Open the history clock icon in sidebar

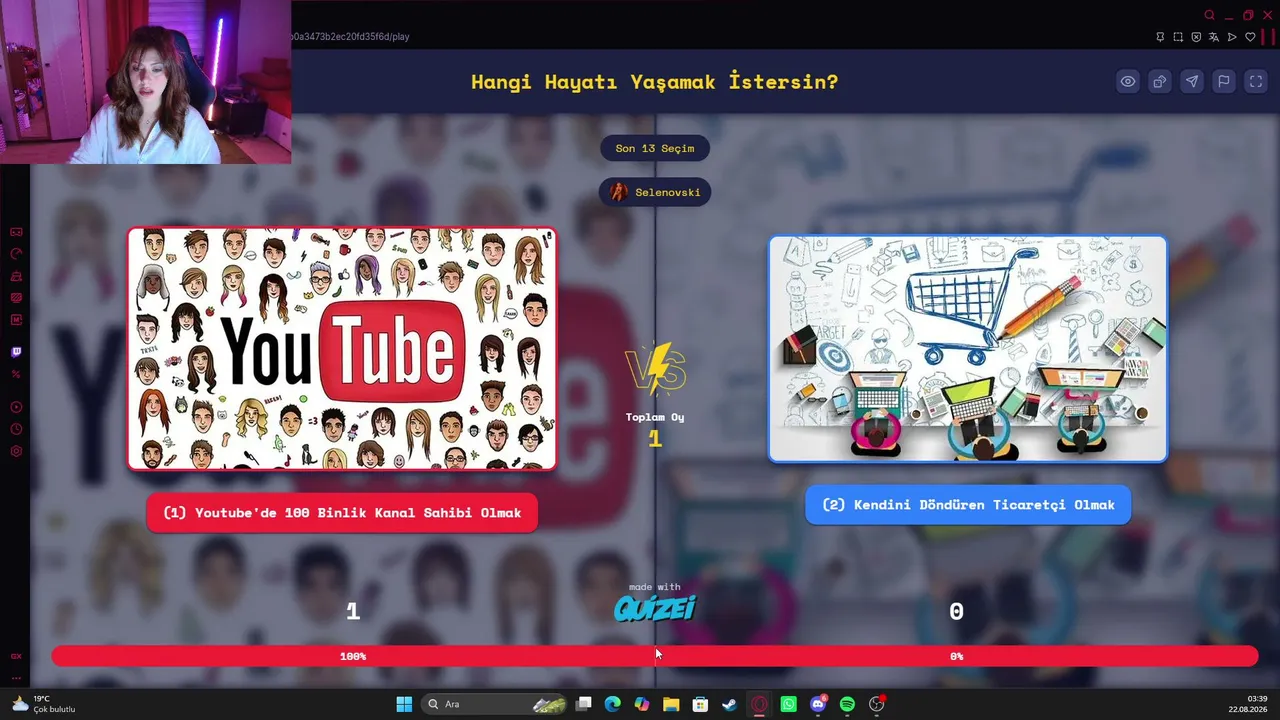pos(16,429)
